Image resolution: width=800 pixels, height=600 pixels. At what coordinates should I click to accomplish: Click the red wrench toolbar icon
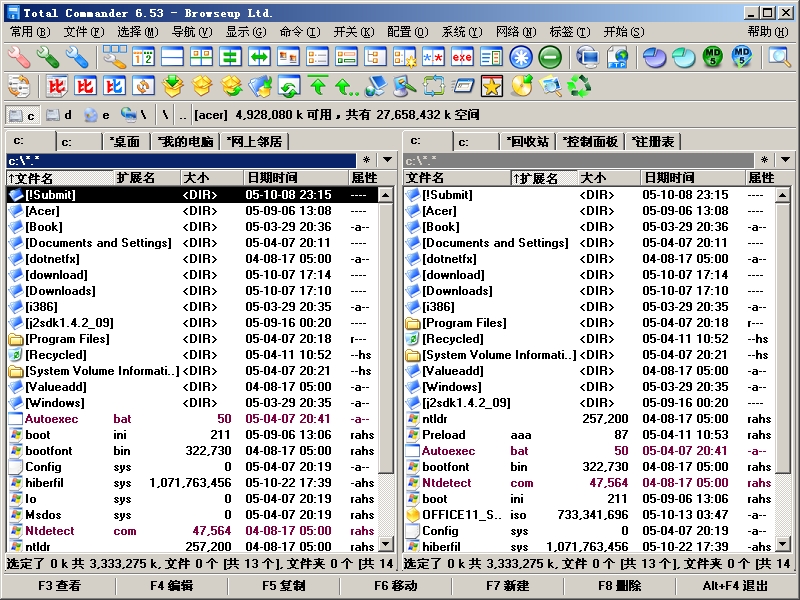pos(19,57)
